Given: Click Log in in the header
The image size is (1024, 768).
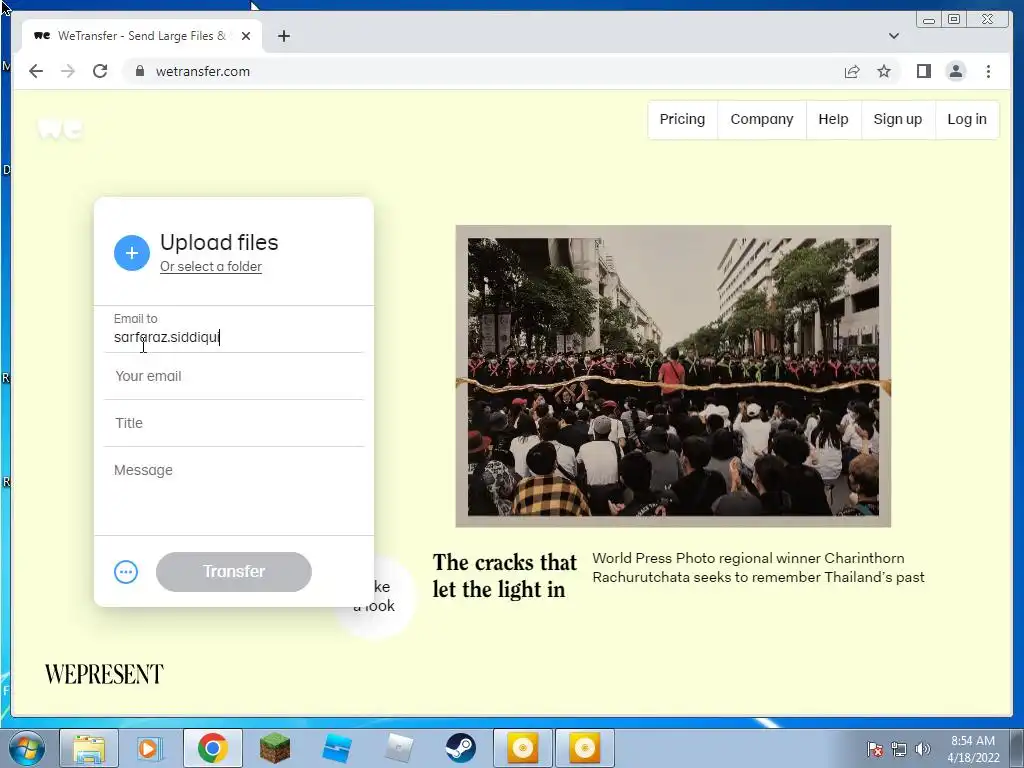Looking at the screenshot, I should (967, 120).
